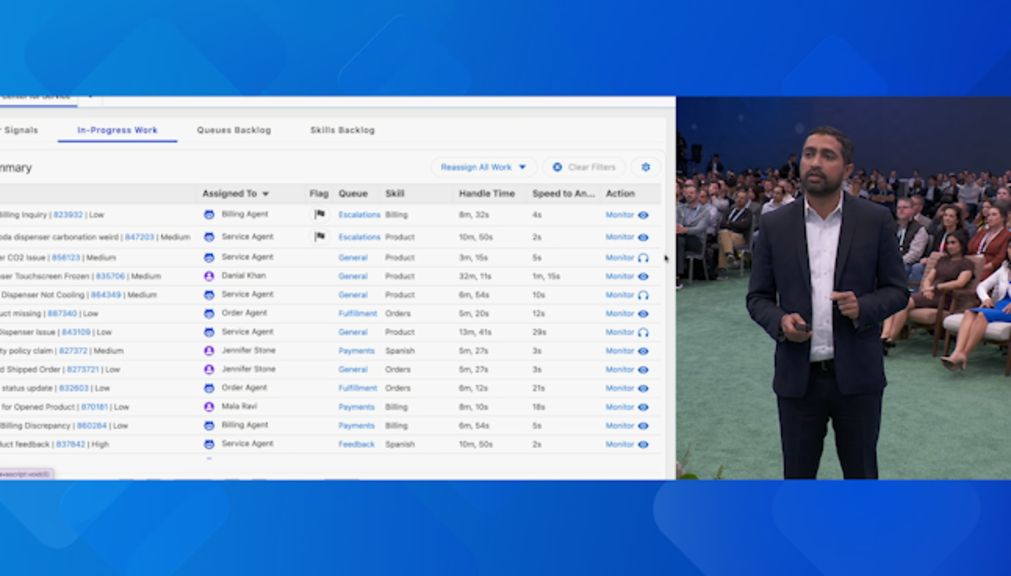The height and width of the screenshot is (576, 1011).
Task: Open the settings gear beside Clear Filters
Action: click(x=645, y=167)
